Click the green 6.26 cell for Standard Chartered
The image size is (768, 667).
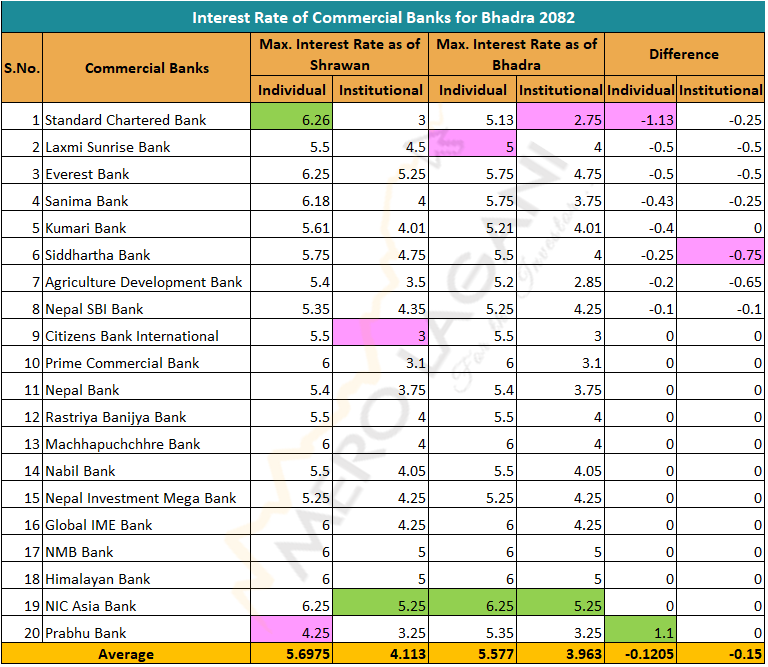click(x=291, y=117)
